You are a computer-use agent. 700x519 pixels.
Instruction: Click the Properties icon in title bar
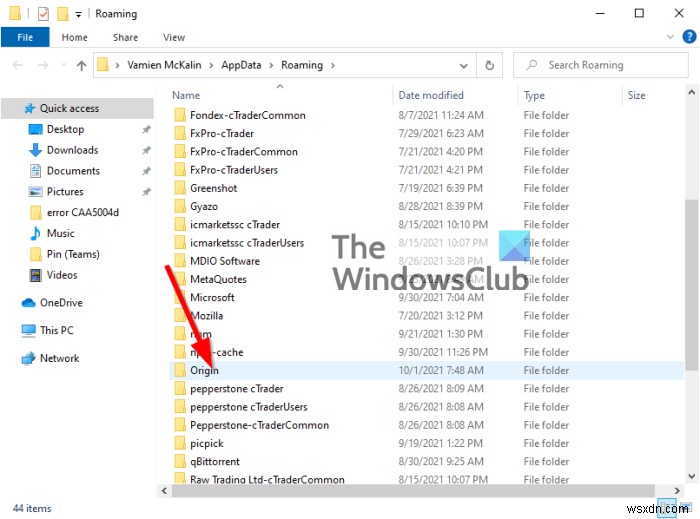point(42,14)
